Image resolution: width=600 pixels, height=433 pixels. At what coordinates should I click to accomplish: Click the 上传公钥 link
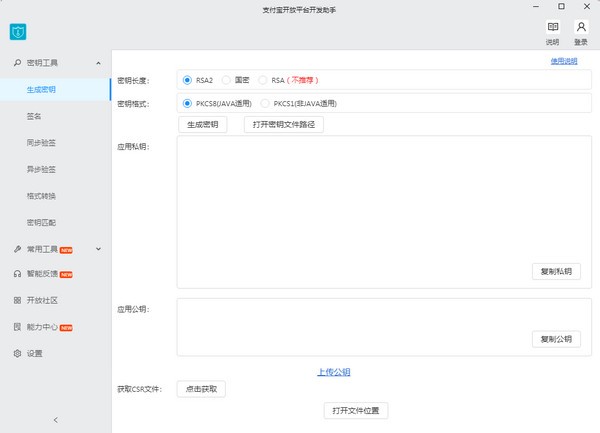(x=333, y=372)
